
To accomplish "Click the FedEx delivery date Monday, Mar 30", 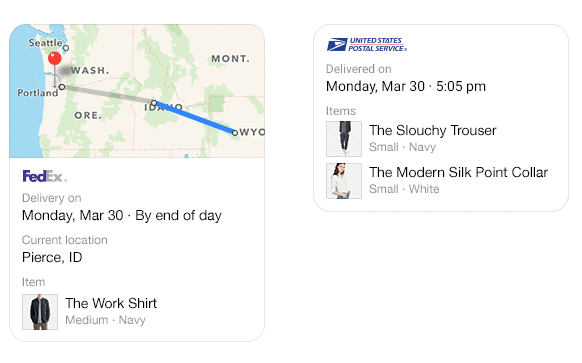I will coord(72,215).
